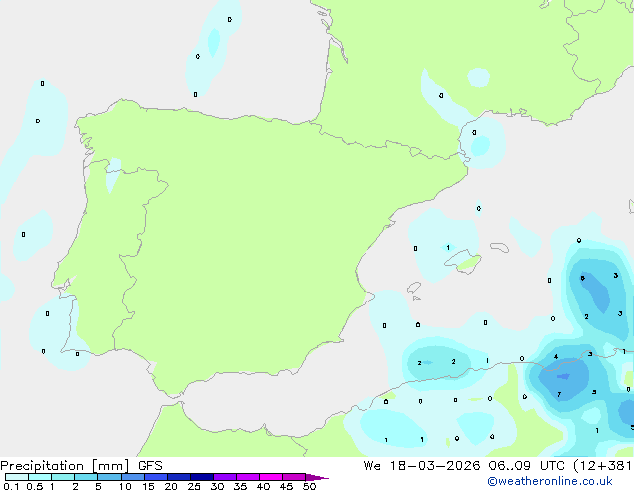Click the 10–15 mm legend color box
The image size is (634, 490).
click(x=132, y=477)
